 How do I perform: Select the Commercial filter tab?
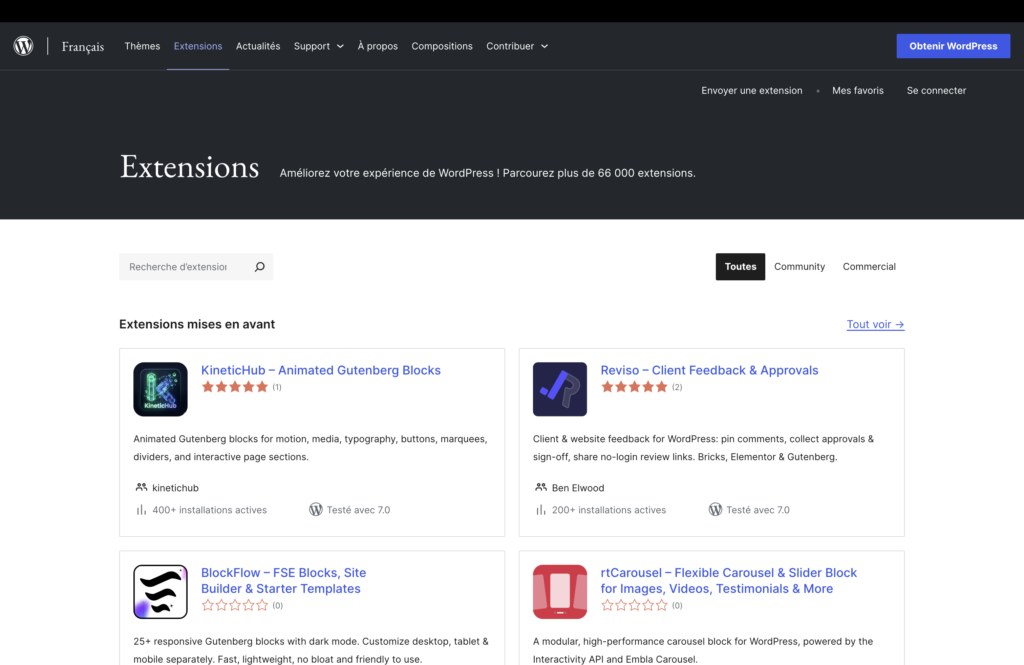point(869,267)
